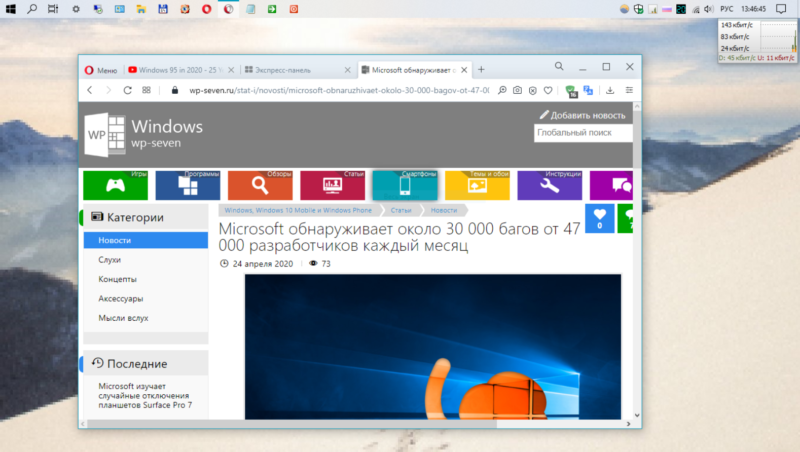Open the Opera Меню button

(101, 70)
